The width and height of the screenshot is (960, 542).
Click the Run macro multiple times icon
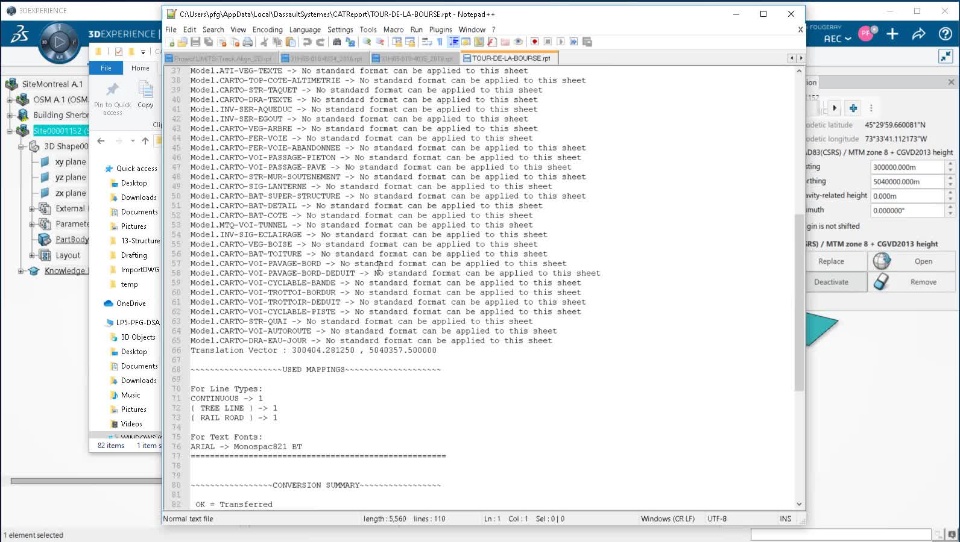coord(574,42)
